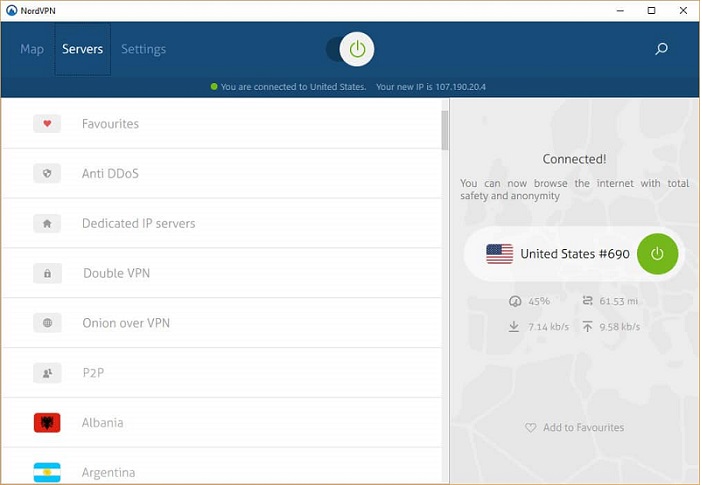Minimize the NordVPN window
This screenshot has height=485, width=702.
(620, 10)
